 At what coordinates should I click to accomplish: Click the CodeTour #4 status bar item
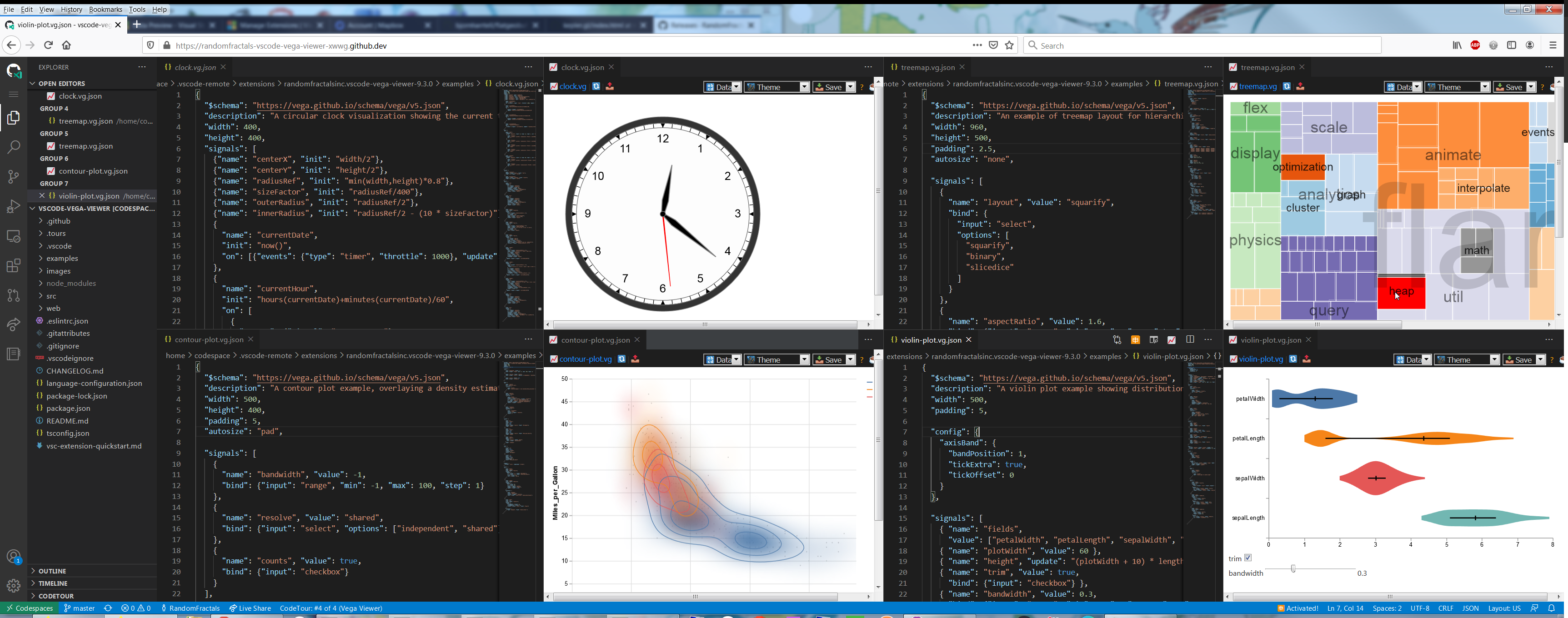[x=331, y=608]
